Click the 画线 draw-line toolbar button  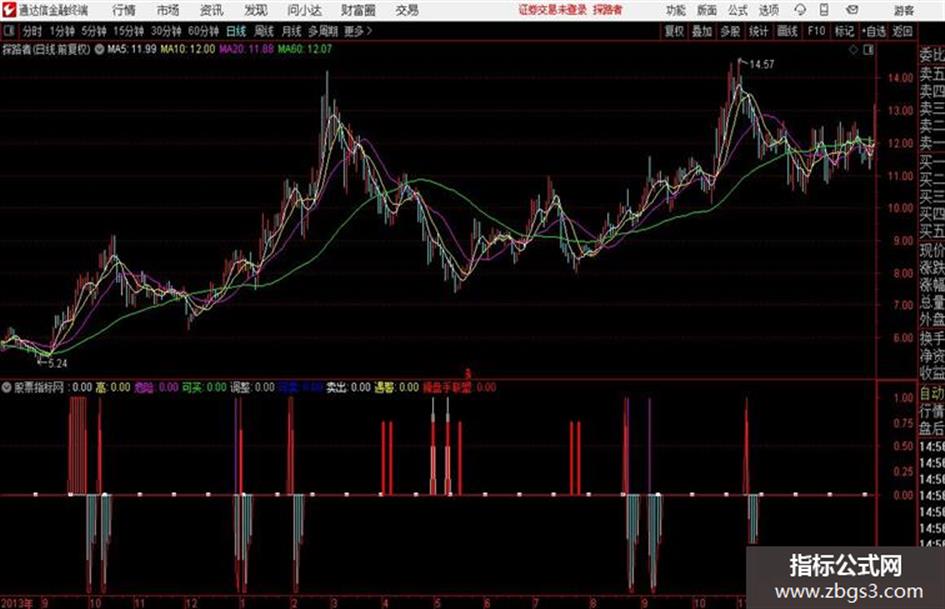point(787,31)
